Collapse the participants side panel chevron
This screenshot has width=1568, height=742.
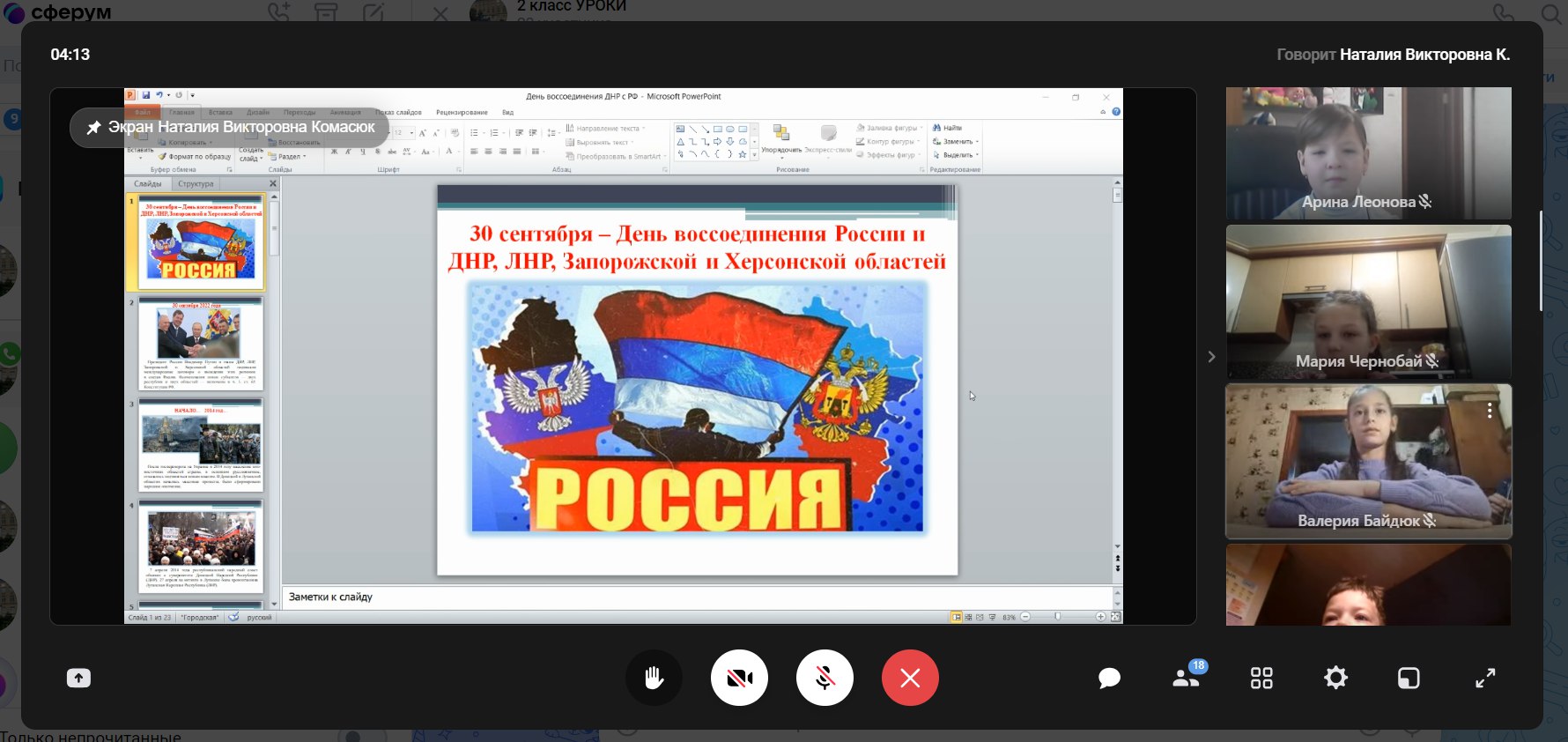click(x=1211, y=357)
